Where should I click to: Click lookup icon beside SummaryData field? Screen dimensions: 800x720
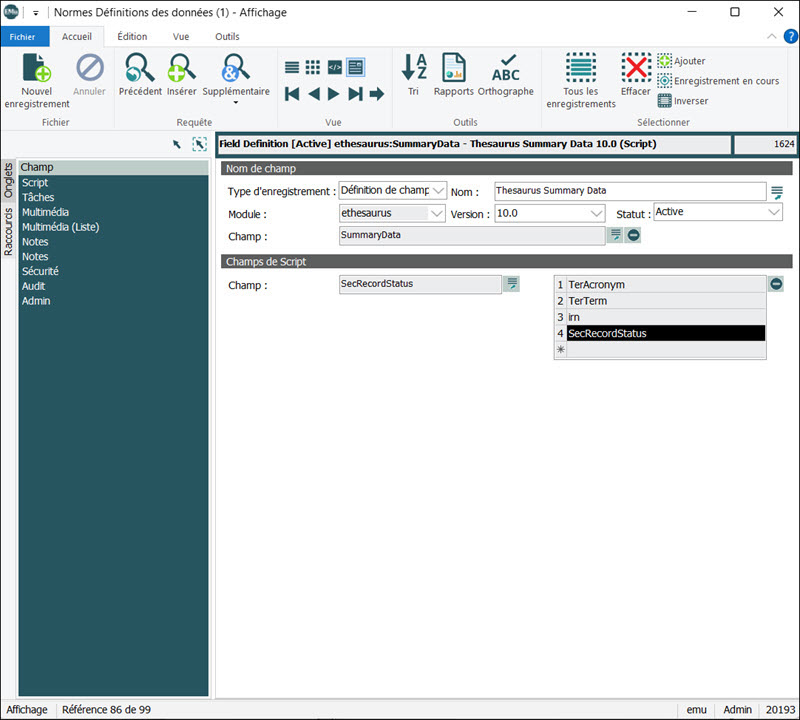(x=616, y=235)
